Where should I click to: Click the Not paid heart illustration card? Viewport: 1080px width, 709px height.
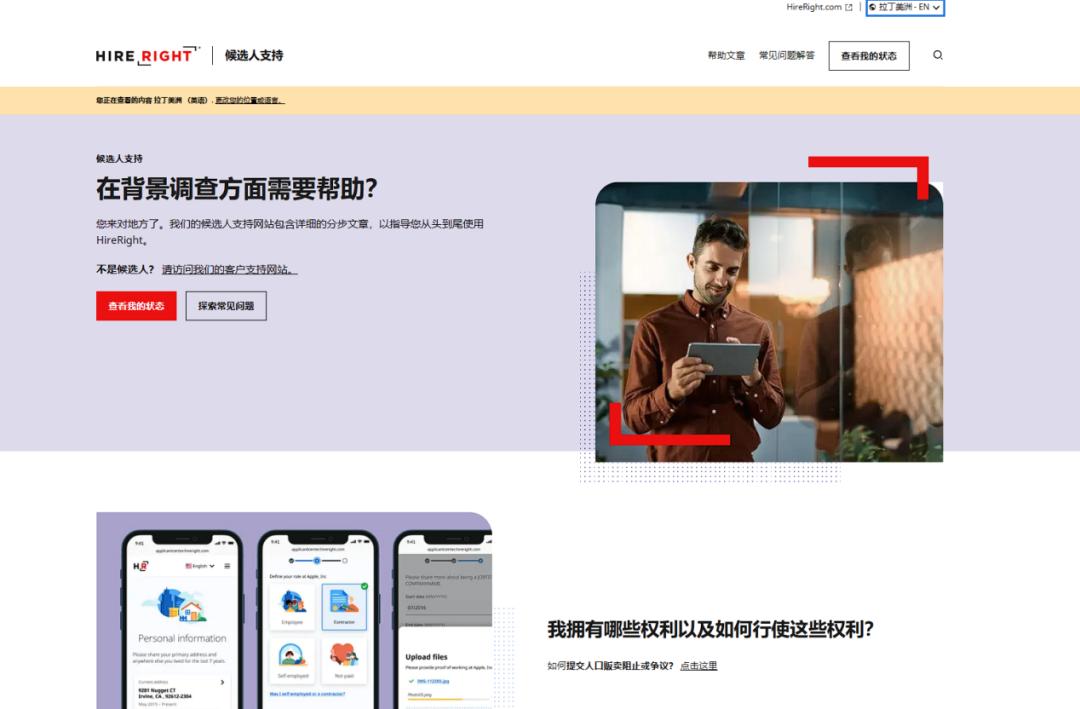pyautogui.click(x=344, y=655)
